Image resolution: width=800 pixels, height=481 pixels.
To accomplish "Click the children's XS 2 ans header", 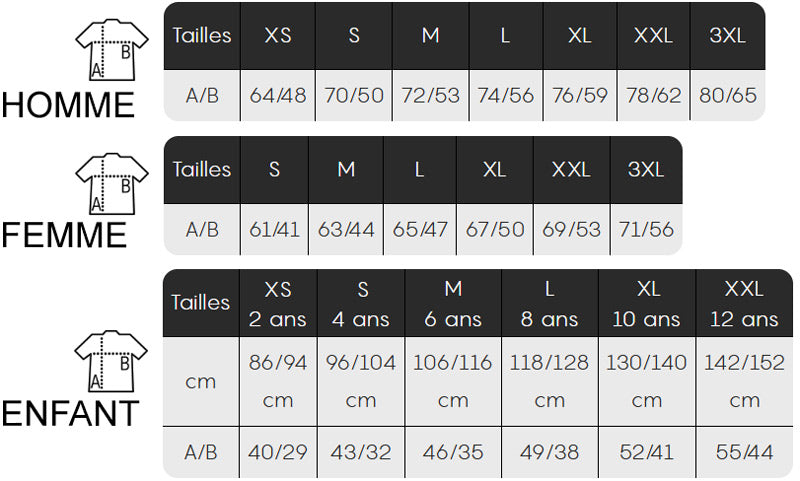I will (278, 304).
